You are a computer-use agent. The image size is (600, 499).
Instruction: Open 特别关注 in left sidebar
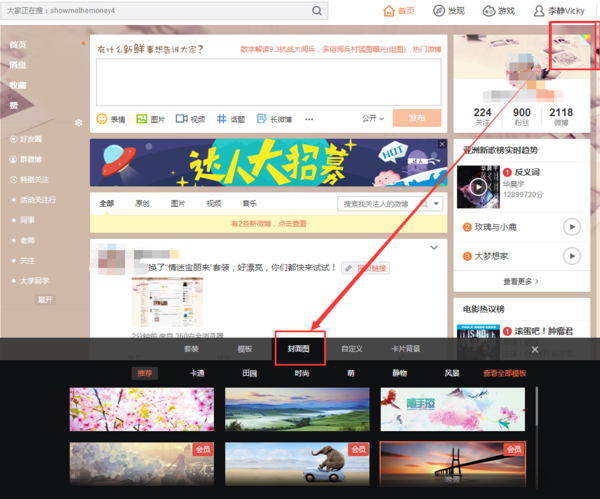click(x=29, y=179)
